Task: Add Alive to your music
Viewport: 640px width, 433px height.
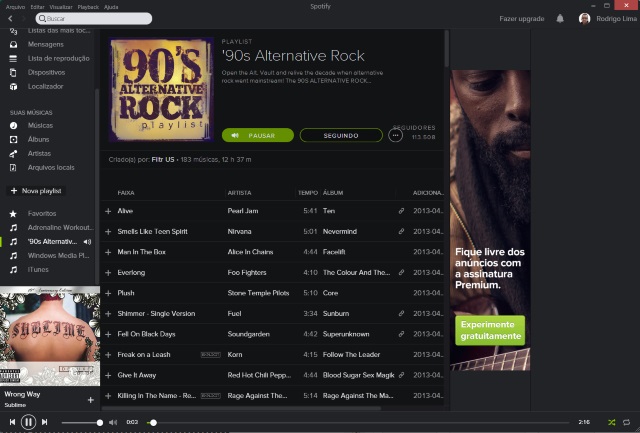Action: point(108,211)
